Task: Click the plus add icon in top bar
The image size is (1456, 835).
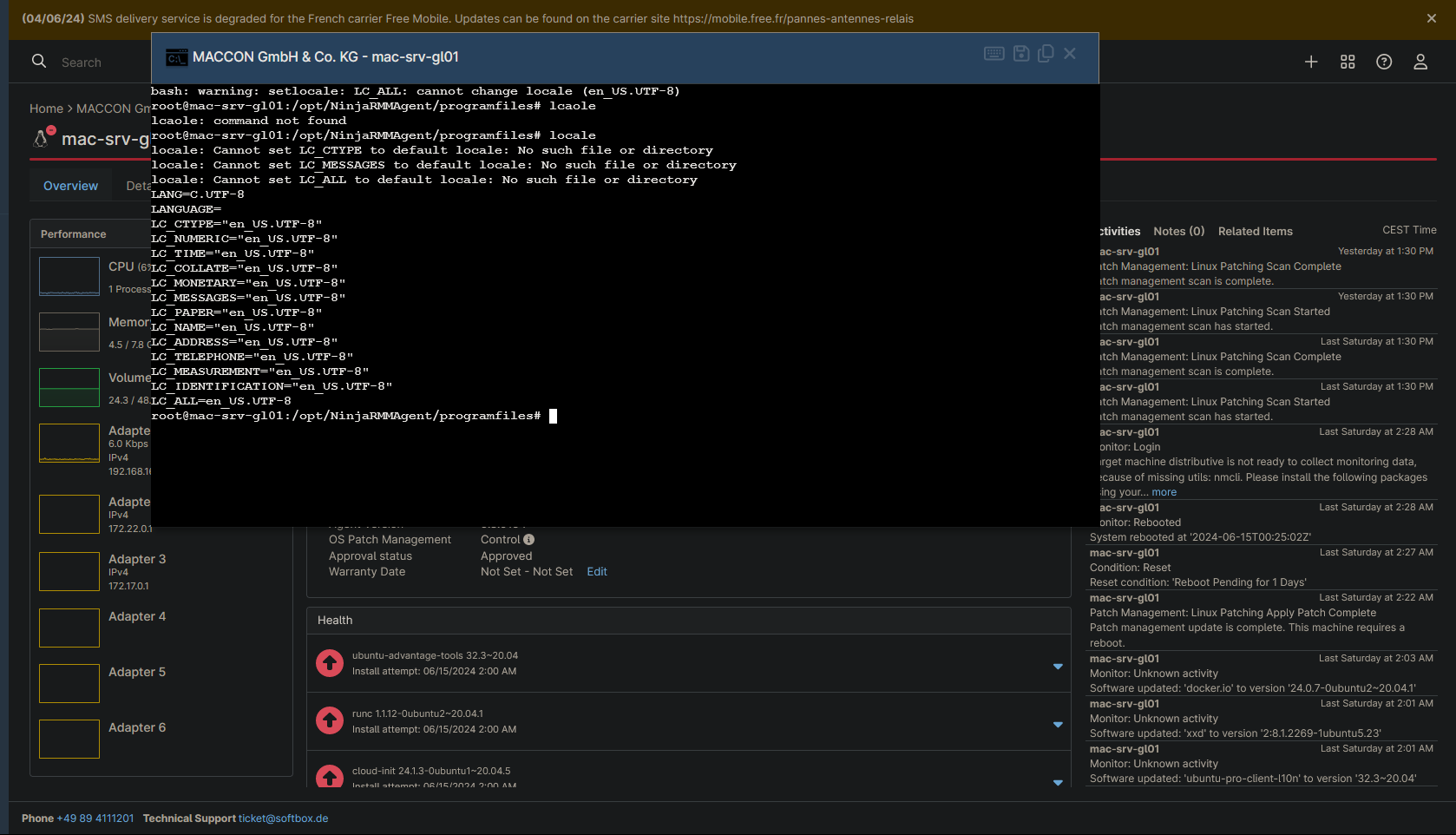Action: coord(1311,62)
